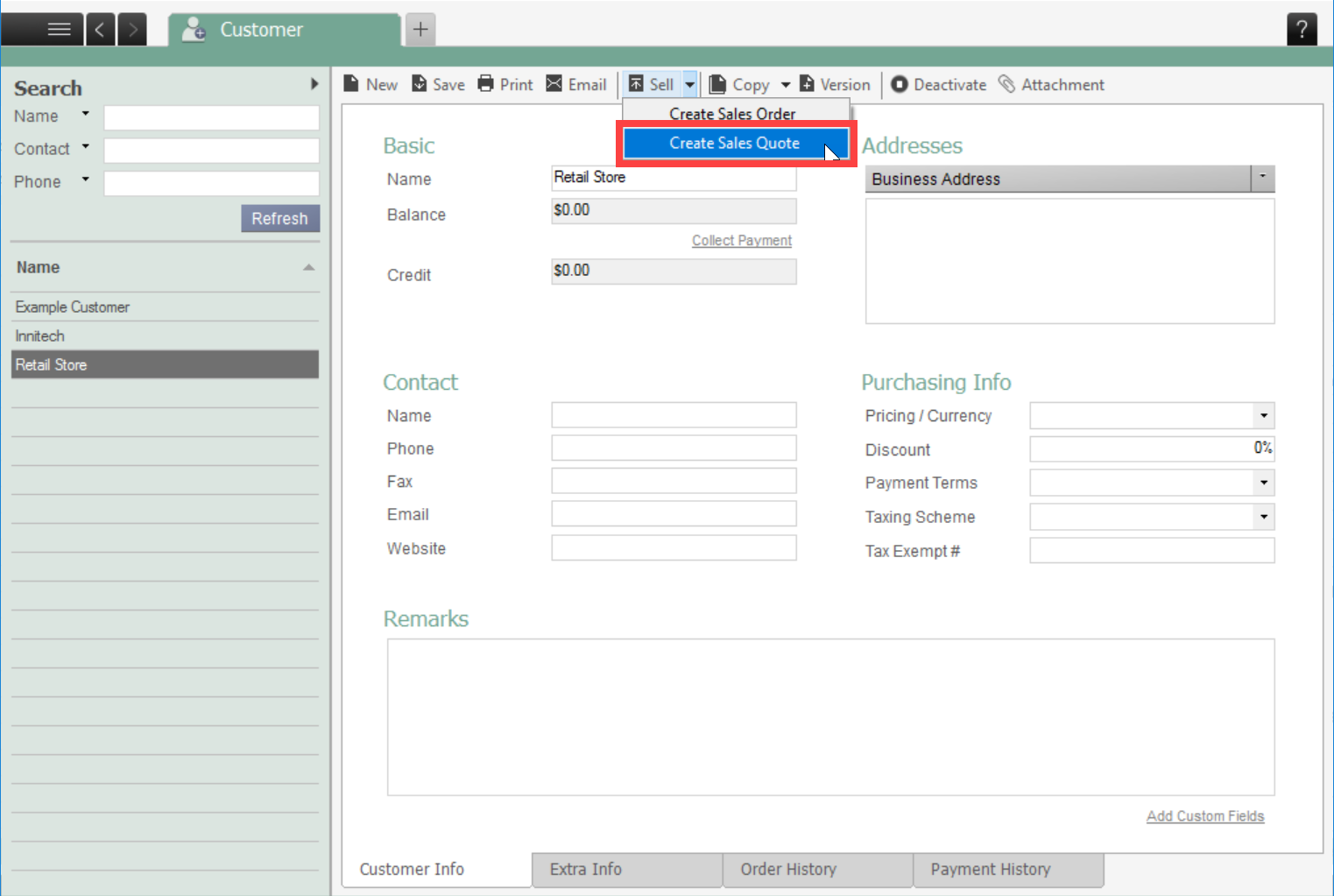Open search Phone filter dropdown
This screenshot has width=1334, height=896.
pyautogui.click(x=85, y=179)
